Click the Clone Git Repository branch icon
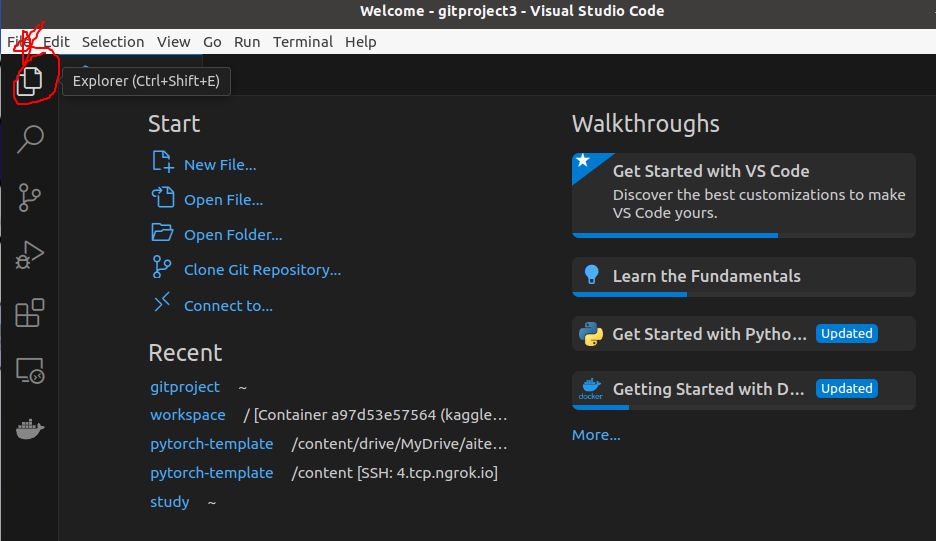 (162, 267)
